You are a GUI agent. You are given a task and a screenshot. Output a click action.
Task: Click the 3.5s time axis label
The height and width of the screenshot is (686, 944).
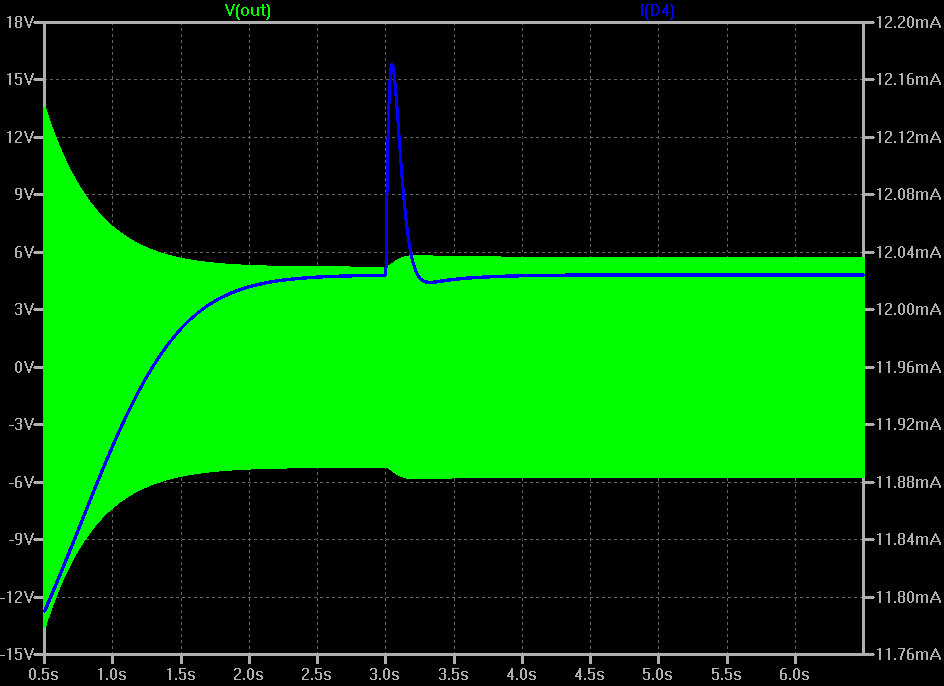pos(453,674)
